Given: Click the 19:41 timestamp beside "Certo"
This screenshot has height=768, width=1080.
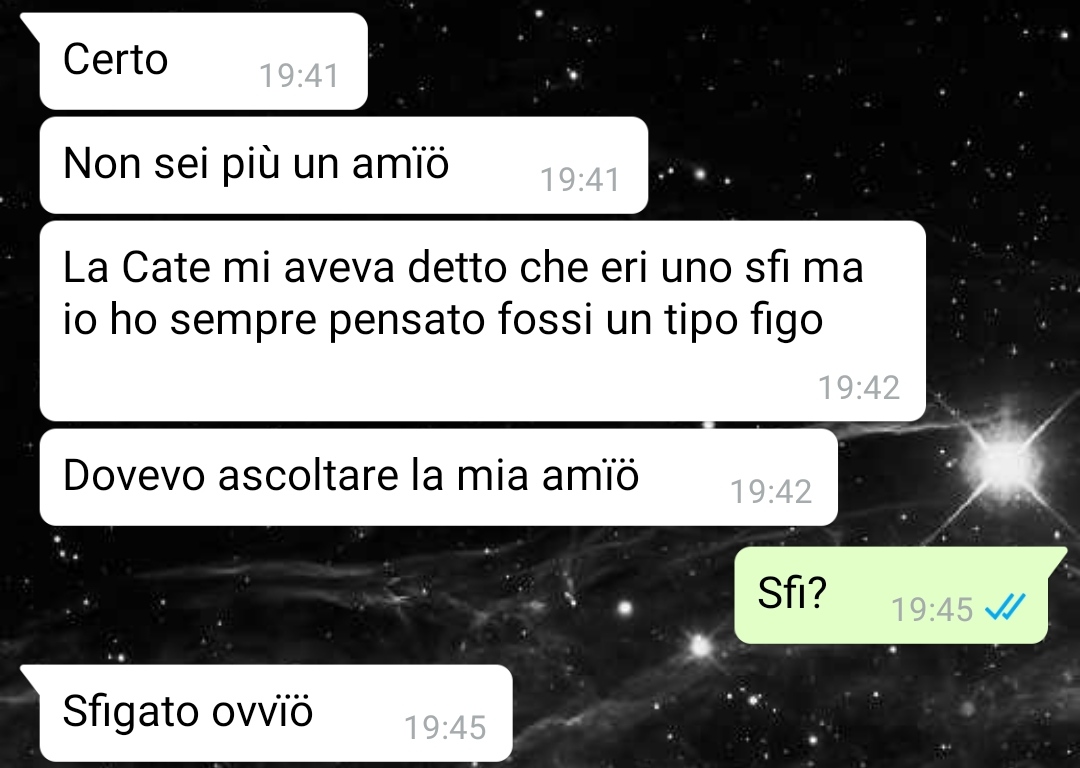Looking at the screenshot, I should coord(299,76).
